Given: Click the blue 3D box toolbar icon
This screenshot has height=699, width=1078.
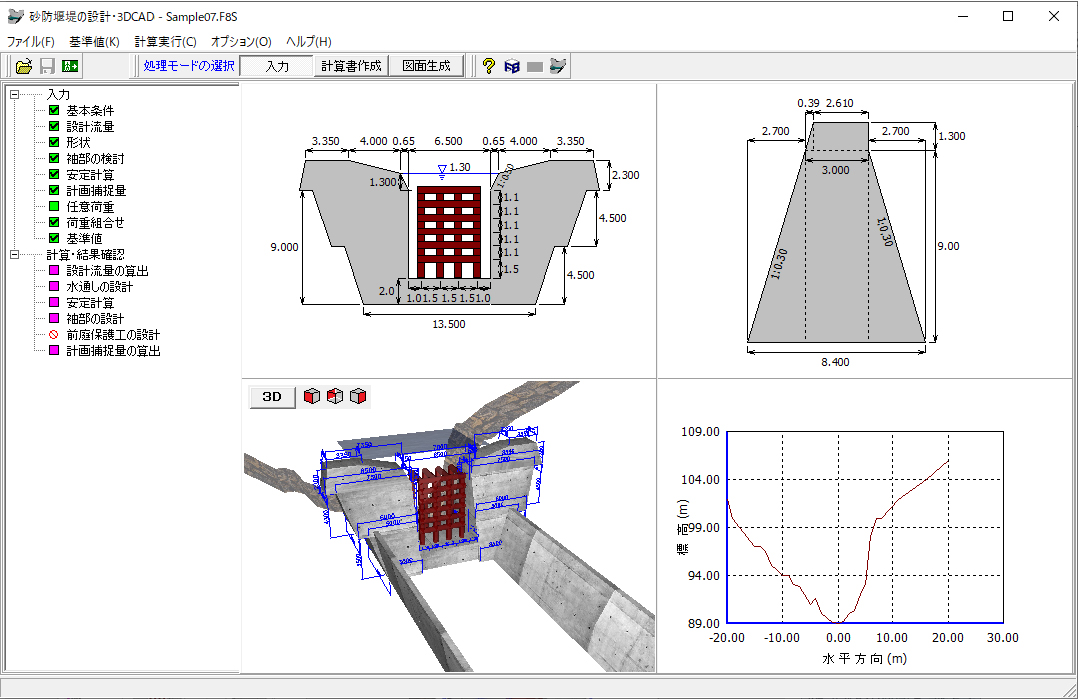Looking at the screenshot, I should pos(512,67).
